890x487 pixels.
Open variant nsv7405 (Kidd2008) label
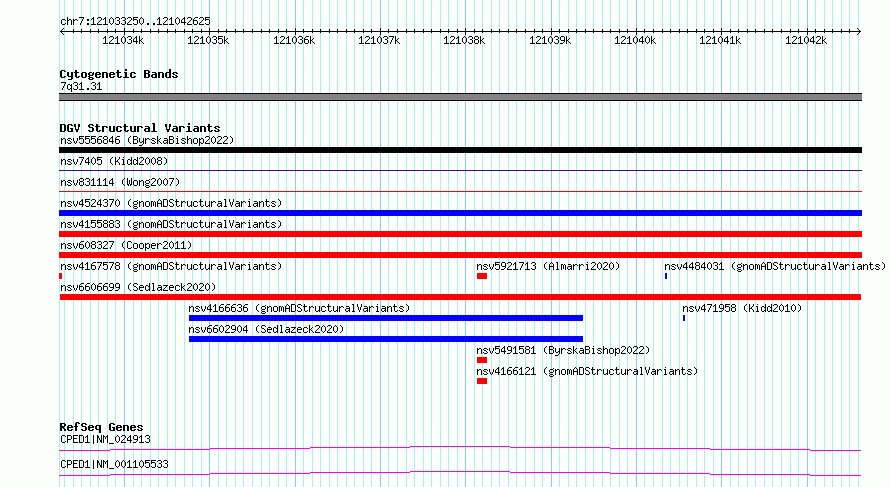click(x=114, y=161)
